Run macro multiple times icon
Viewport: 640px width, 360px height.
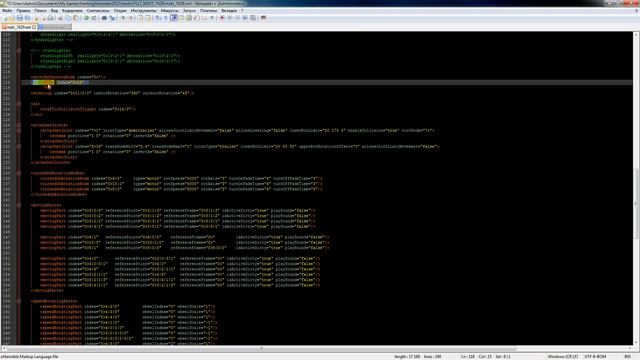click(x=245, y=18)
